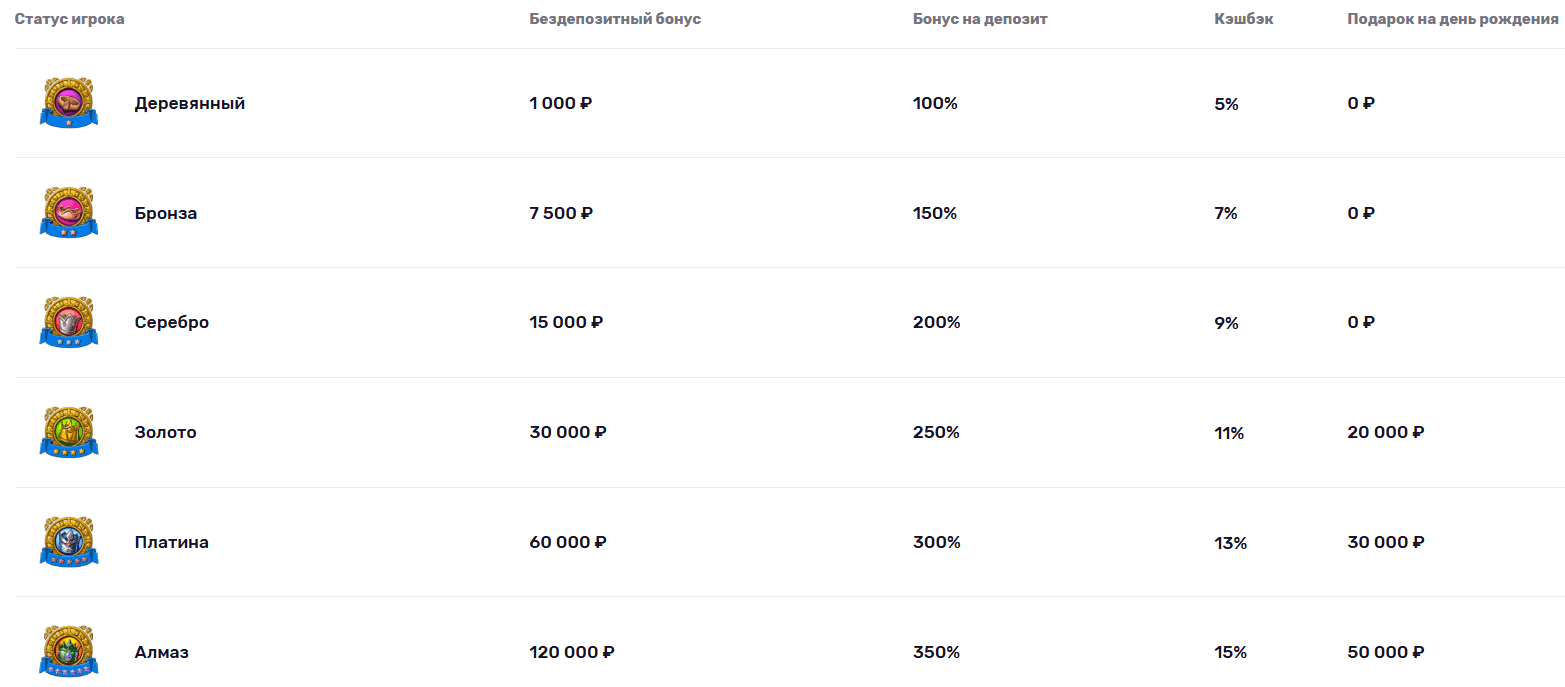Image resolution: width=1565 pixels, height=687 pixels.
Task: Click the Бронза status badge icon
Action: pyautogui.click(x=69, y=213)
